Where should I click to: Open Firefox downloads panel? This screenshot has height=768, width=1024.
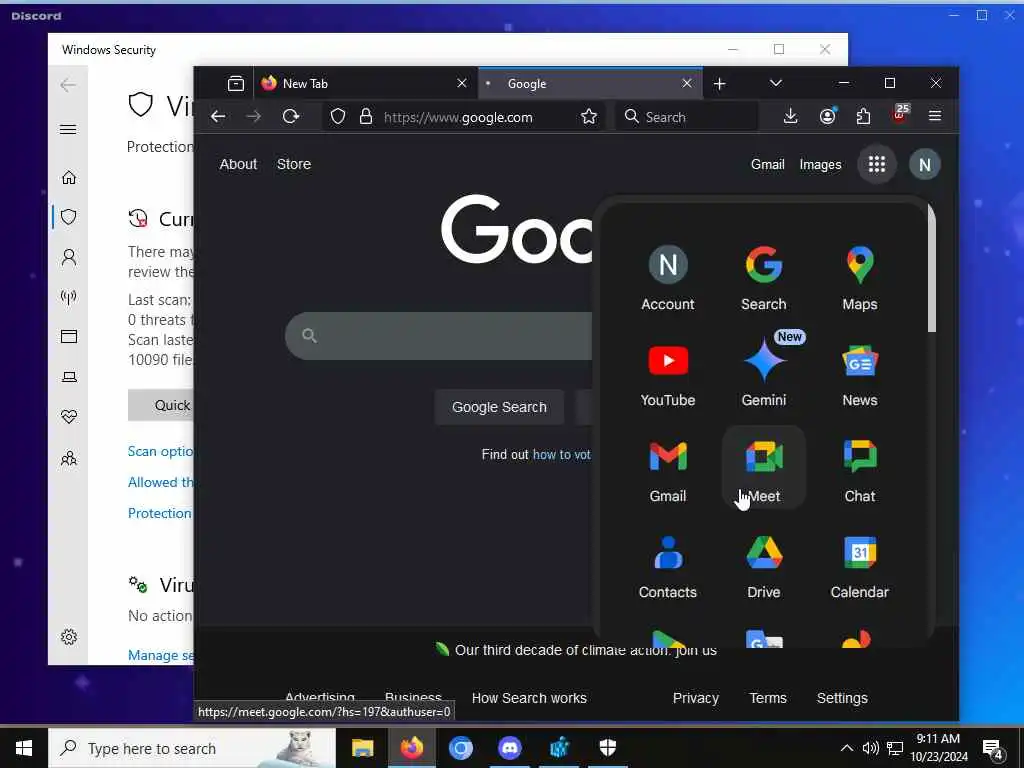[x=790, y=116]
